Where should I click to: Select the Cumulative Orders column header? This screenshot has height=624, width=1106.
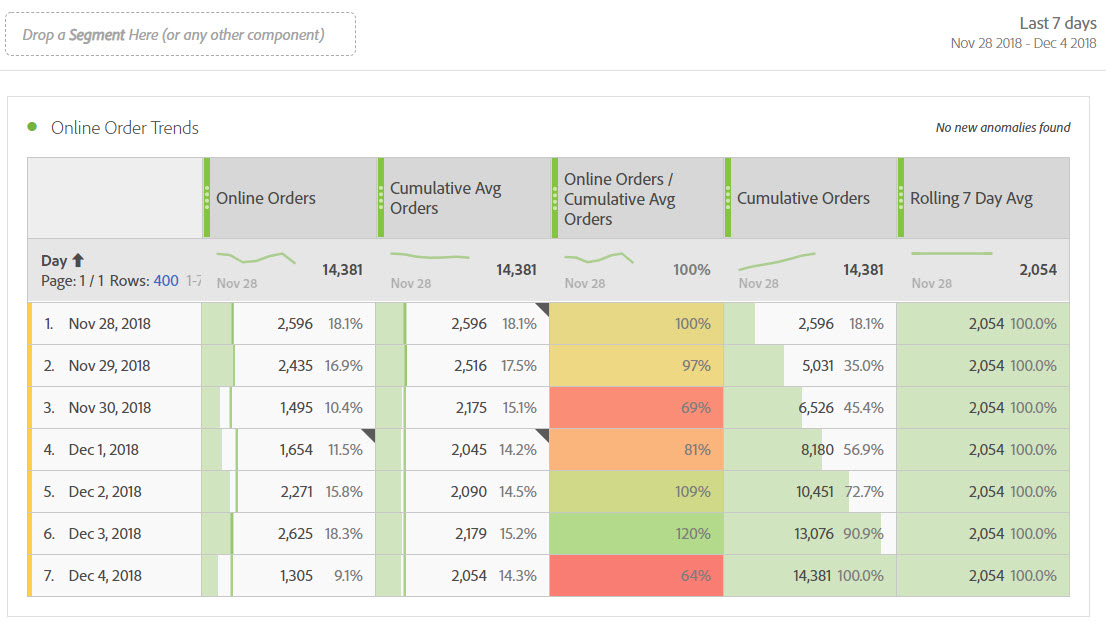[x=803, y=198]
